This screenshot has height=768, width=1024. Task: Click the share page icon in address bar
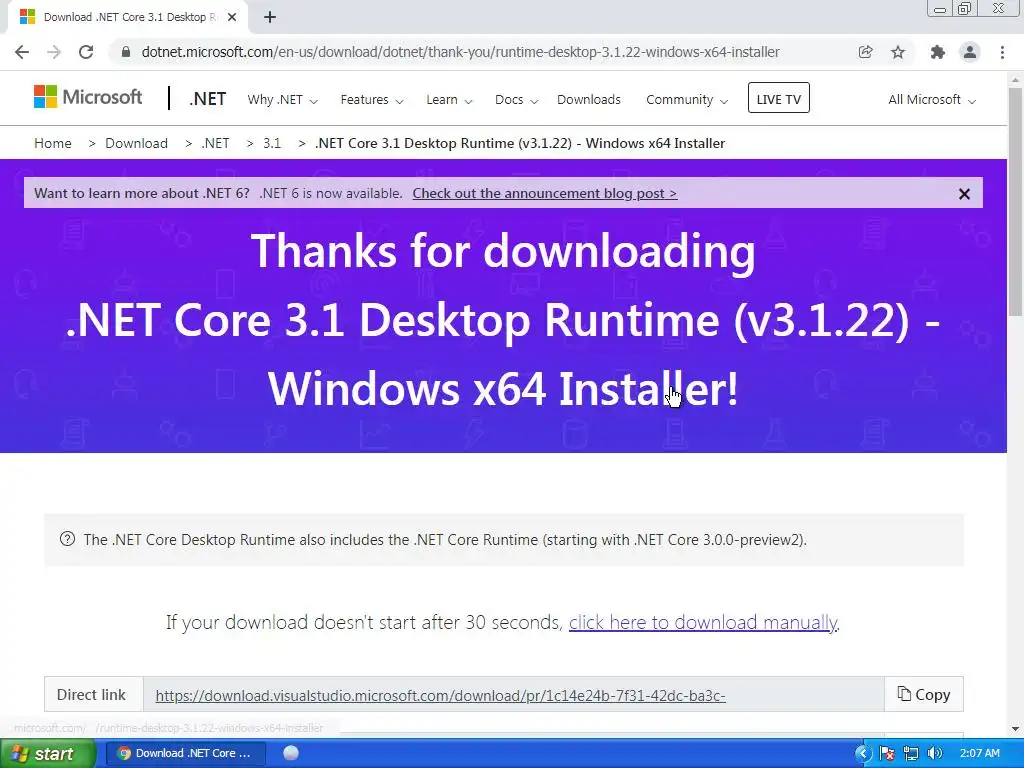(x=865, y=52)
